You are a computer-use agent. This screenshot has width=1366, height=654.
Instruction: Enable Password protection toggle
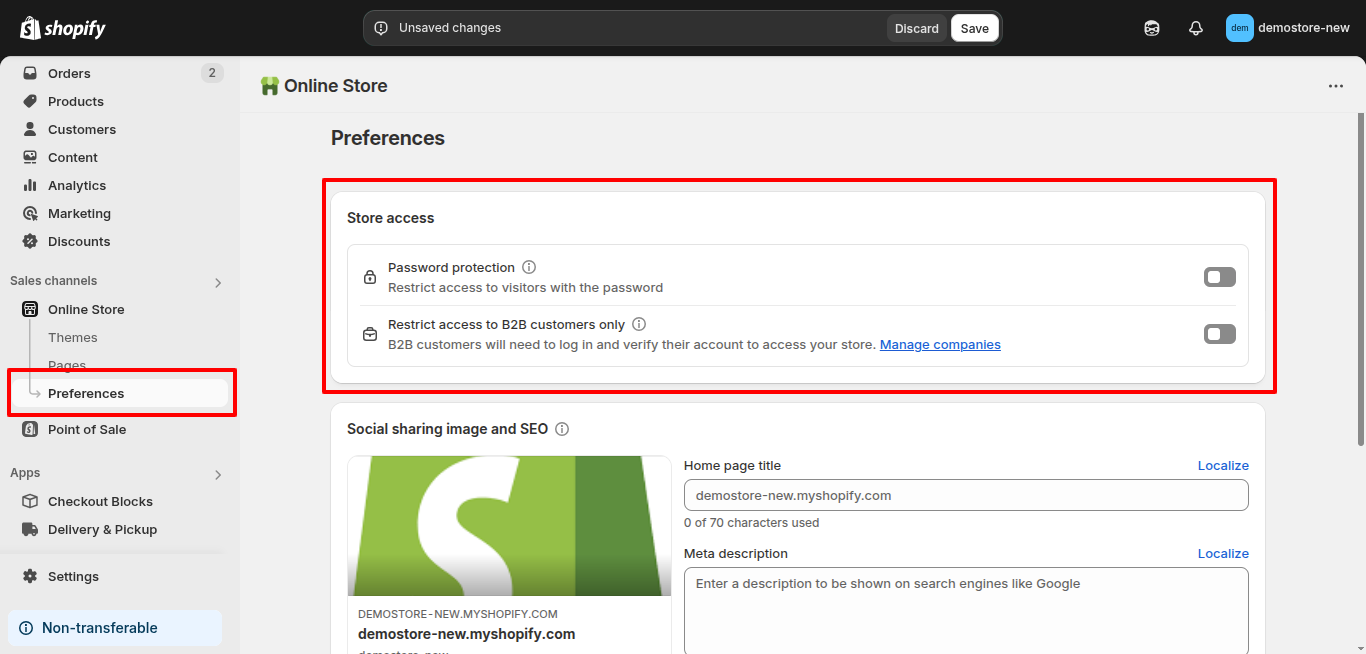coord(1219,277)
